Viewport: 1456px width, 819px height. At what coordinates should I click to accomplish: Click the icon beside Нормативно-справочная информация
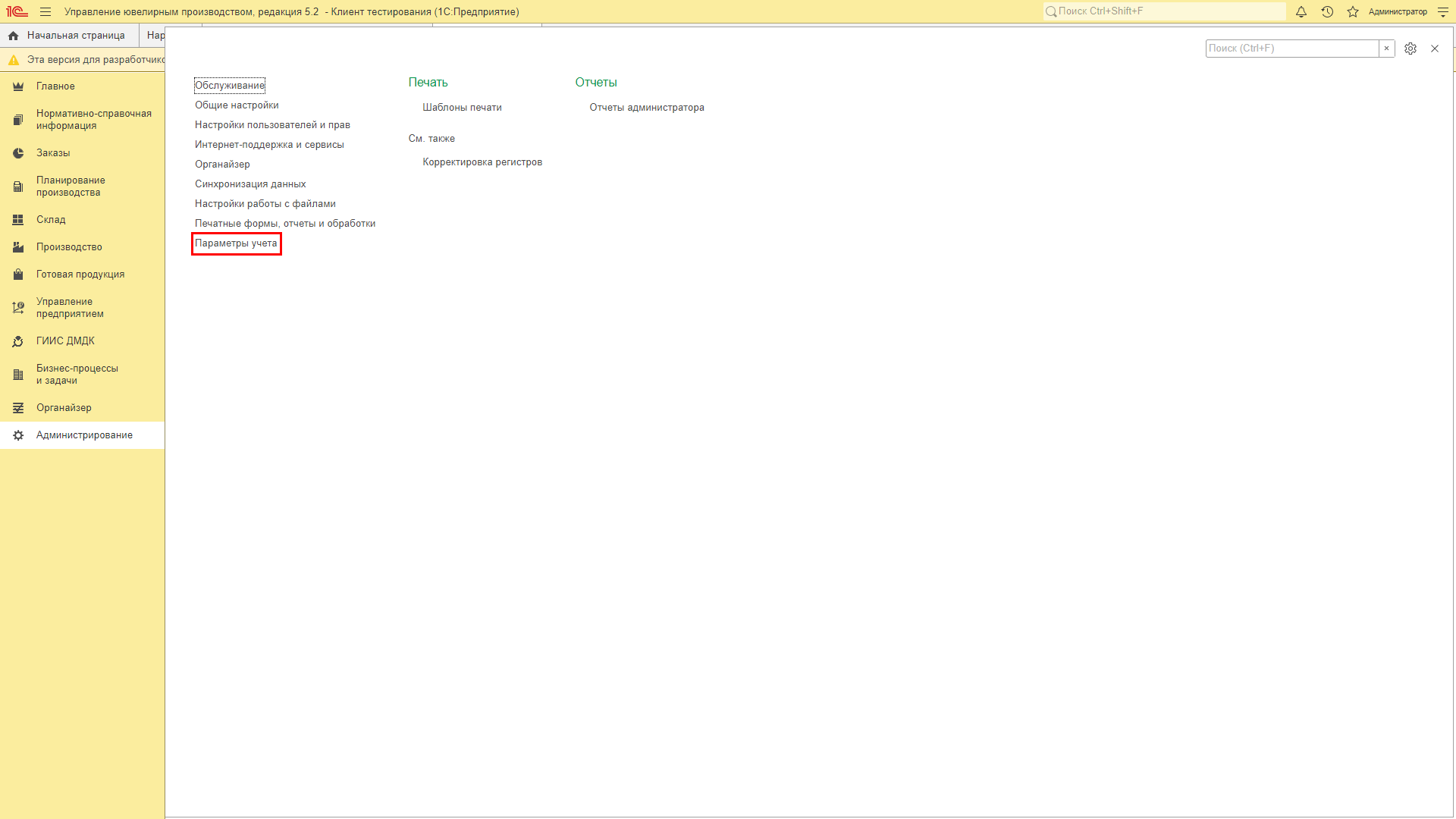pyautogui.click(x=18, y=120)
